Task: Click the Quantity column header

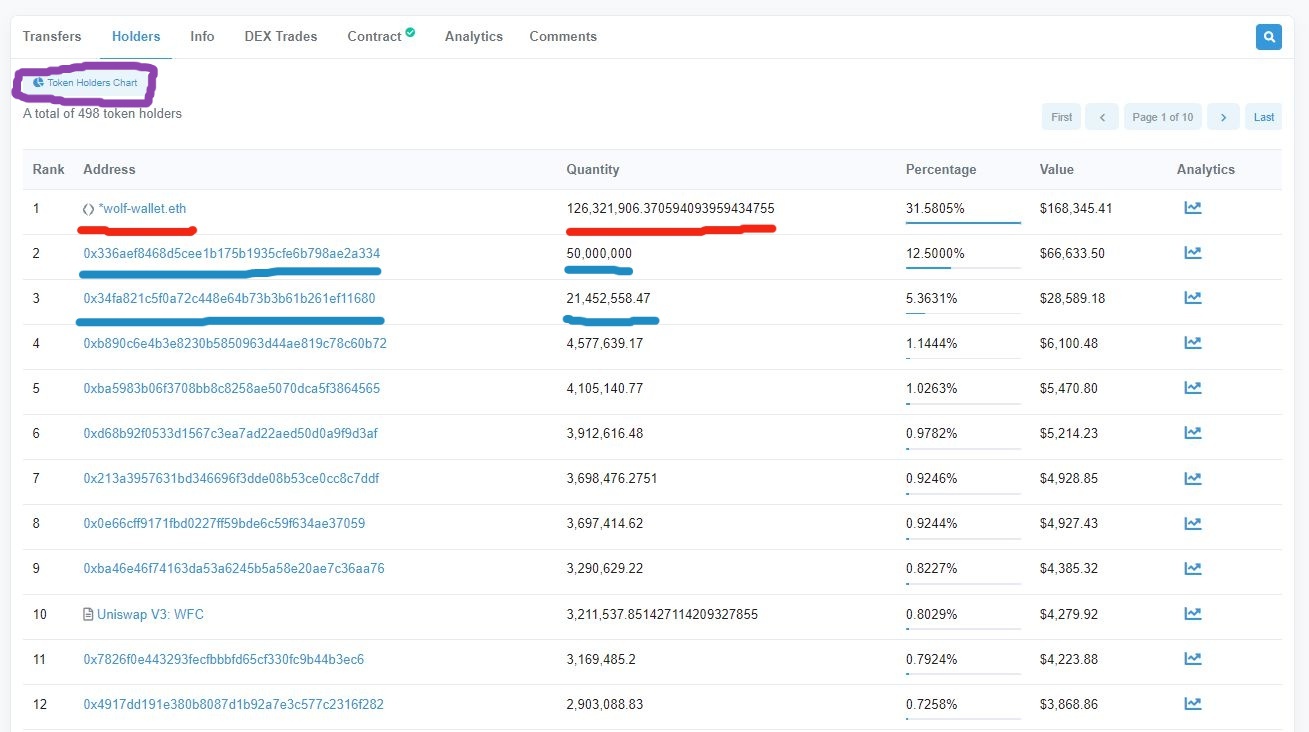Action: [x=593, y=169]
